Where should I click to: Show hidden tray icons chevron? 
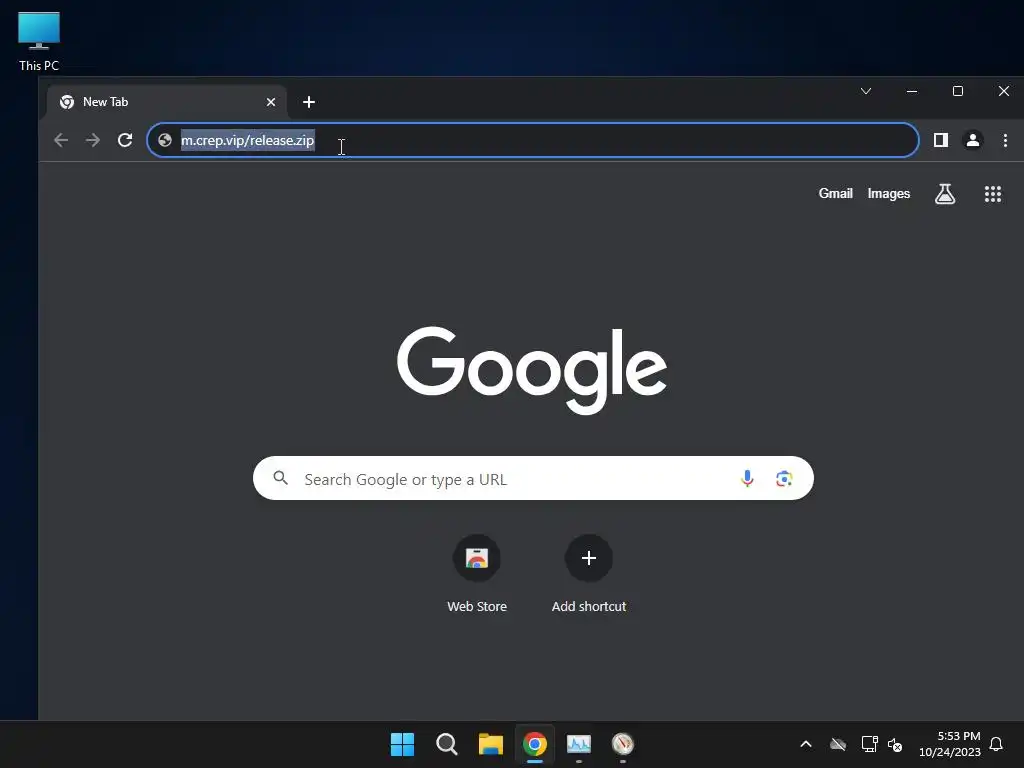(x=806, y=744)
